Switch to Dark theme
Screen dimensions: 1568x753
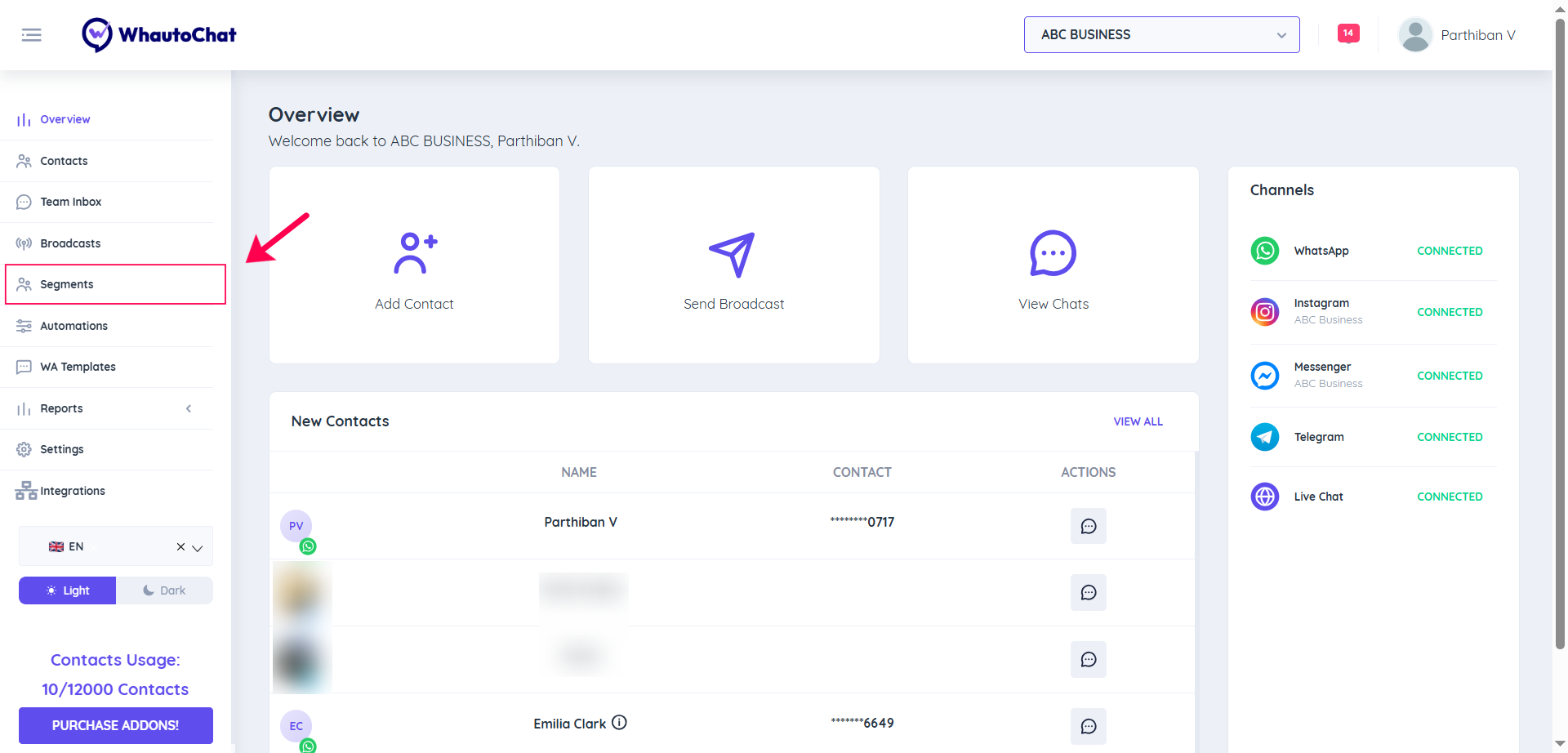[164, 590]
